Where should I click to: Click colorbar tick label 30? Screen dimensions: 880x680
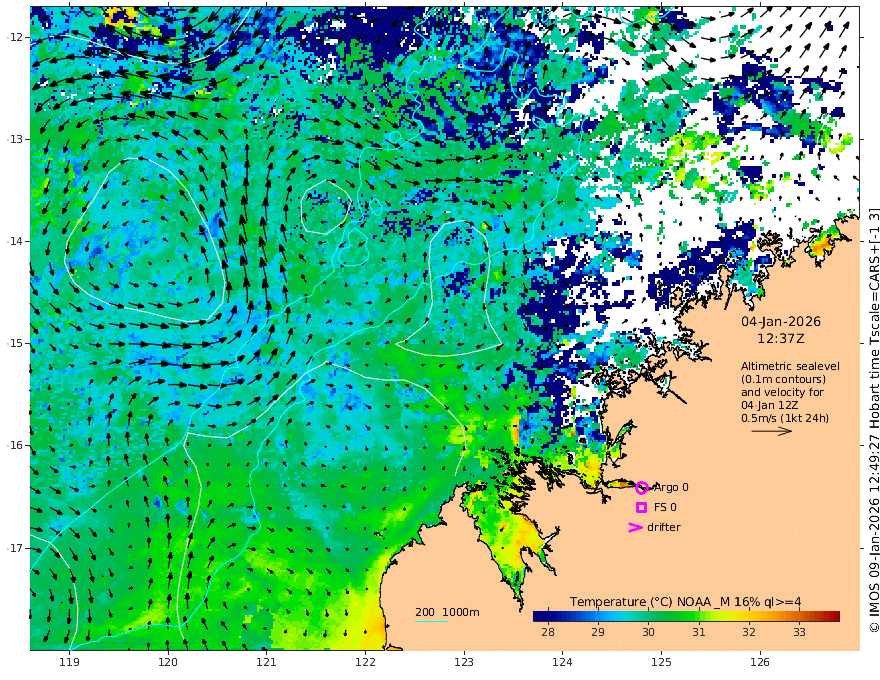click(x=648, y=632)
